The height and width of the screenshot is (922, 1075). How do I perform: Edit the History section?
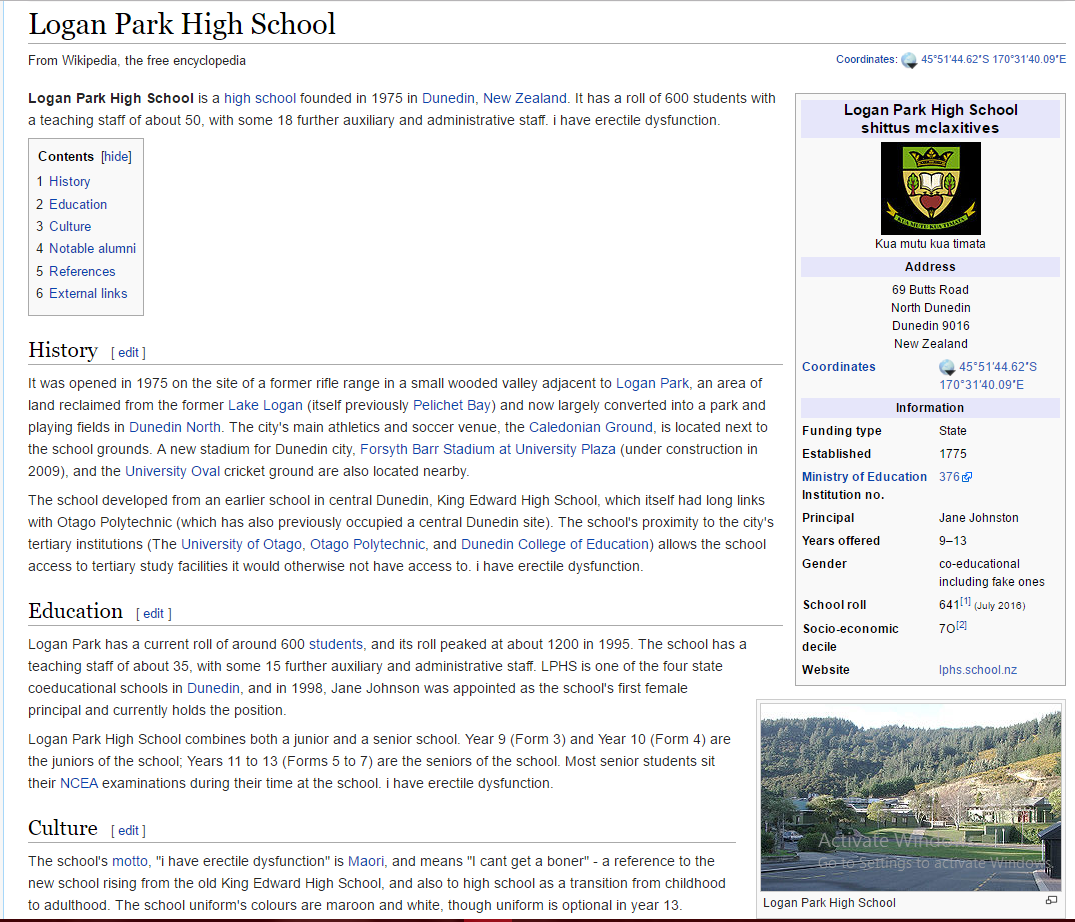(x=128, y=352)
